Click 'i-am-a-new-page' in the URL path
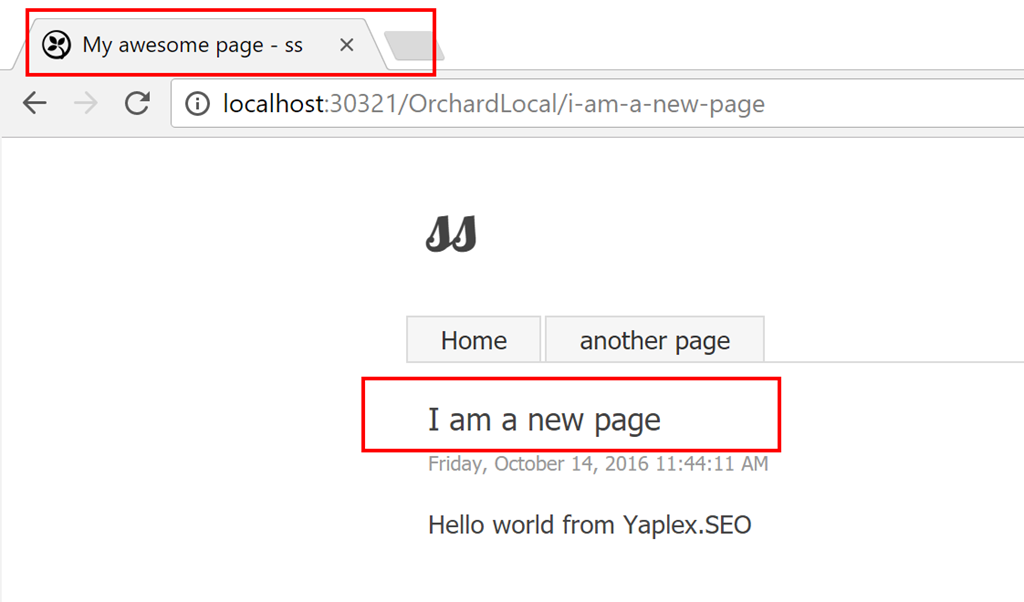Image resolution: width=1024 pixels, height=602 pixels. point(666,104)
